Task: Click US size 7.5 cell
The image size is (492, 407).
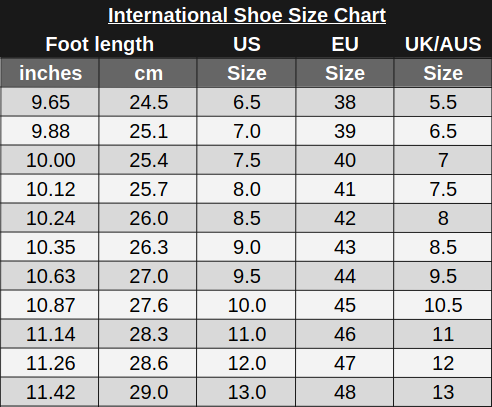Action: click(x=247, y=160)
